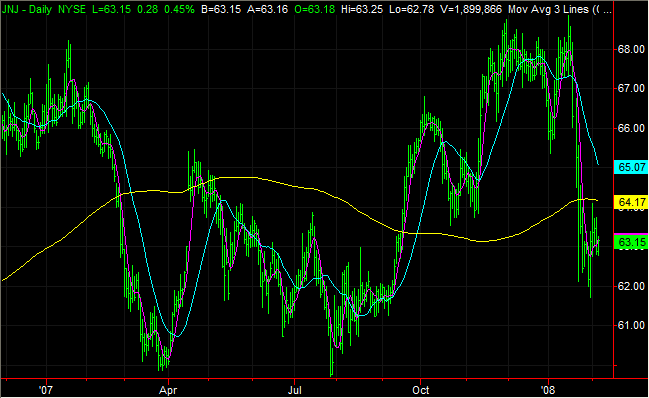Click the B=63.15 bid price readout

221,9
